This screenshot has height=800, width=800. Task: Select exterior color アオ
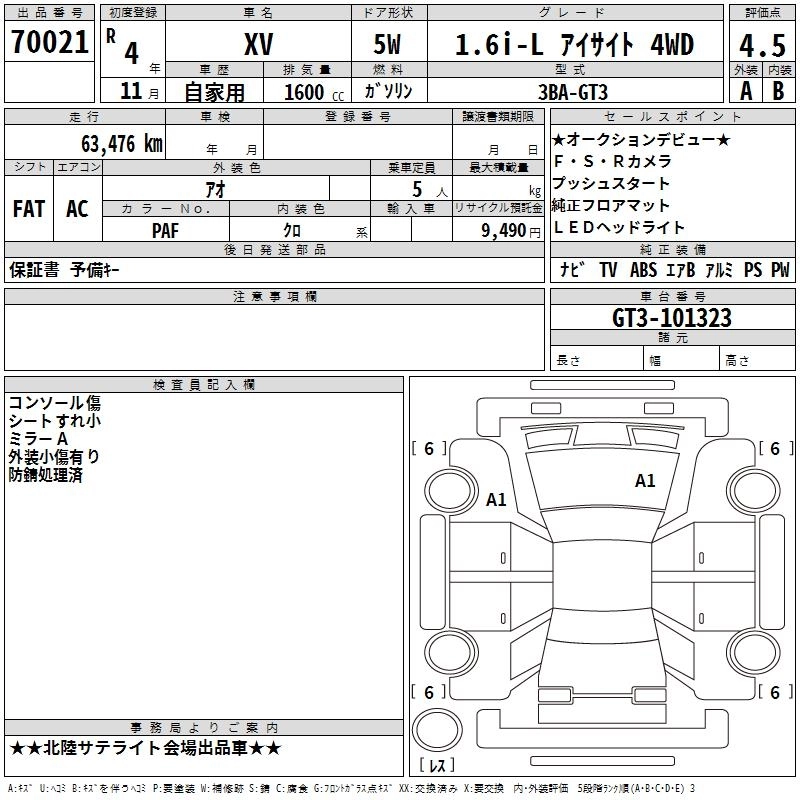pyautogui.click(x=216, y=189)
